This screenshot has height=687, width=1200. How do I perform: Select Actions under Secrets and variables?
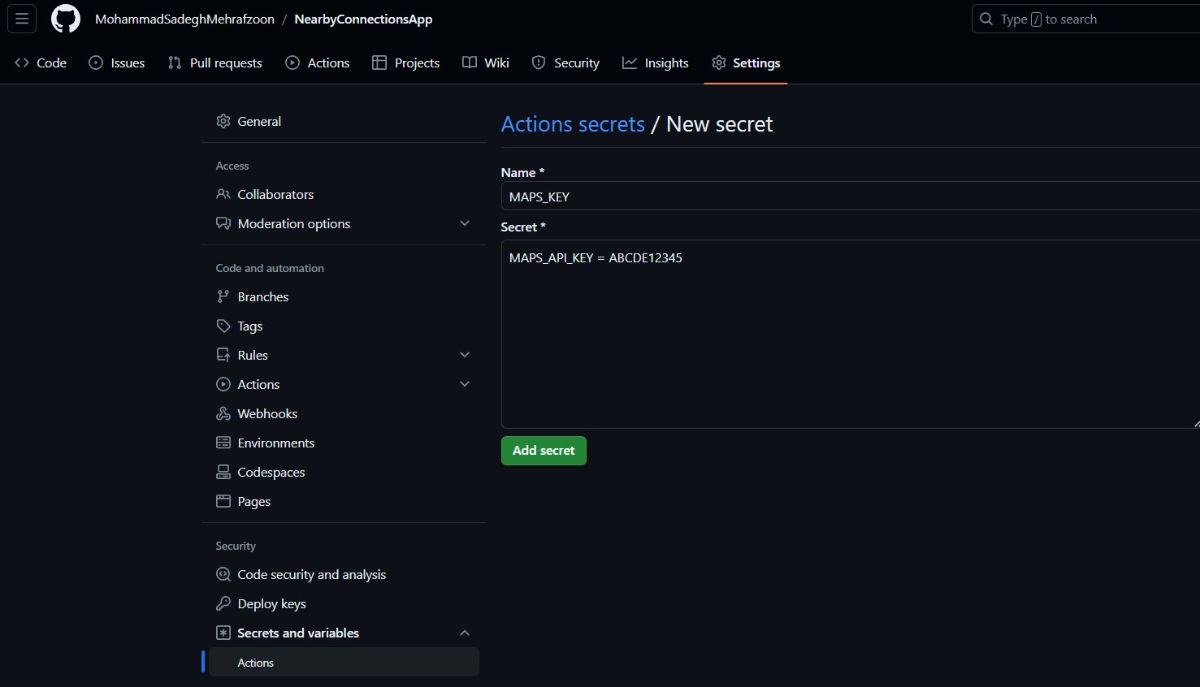(344, 662)
